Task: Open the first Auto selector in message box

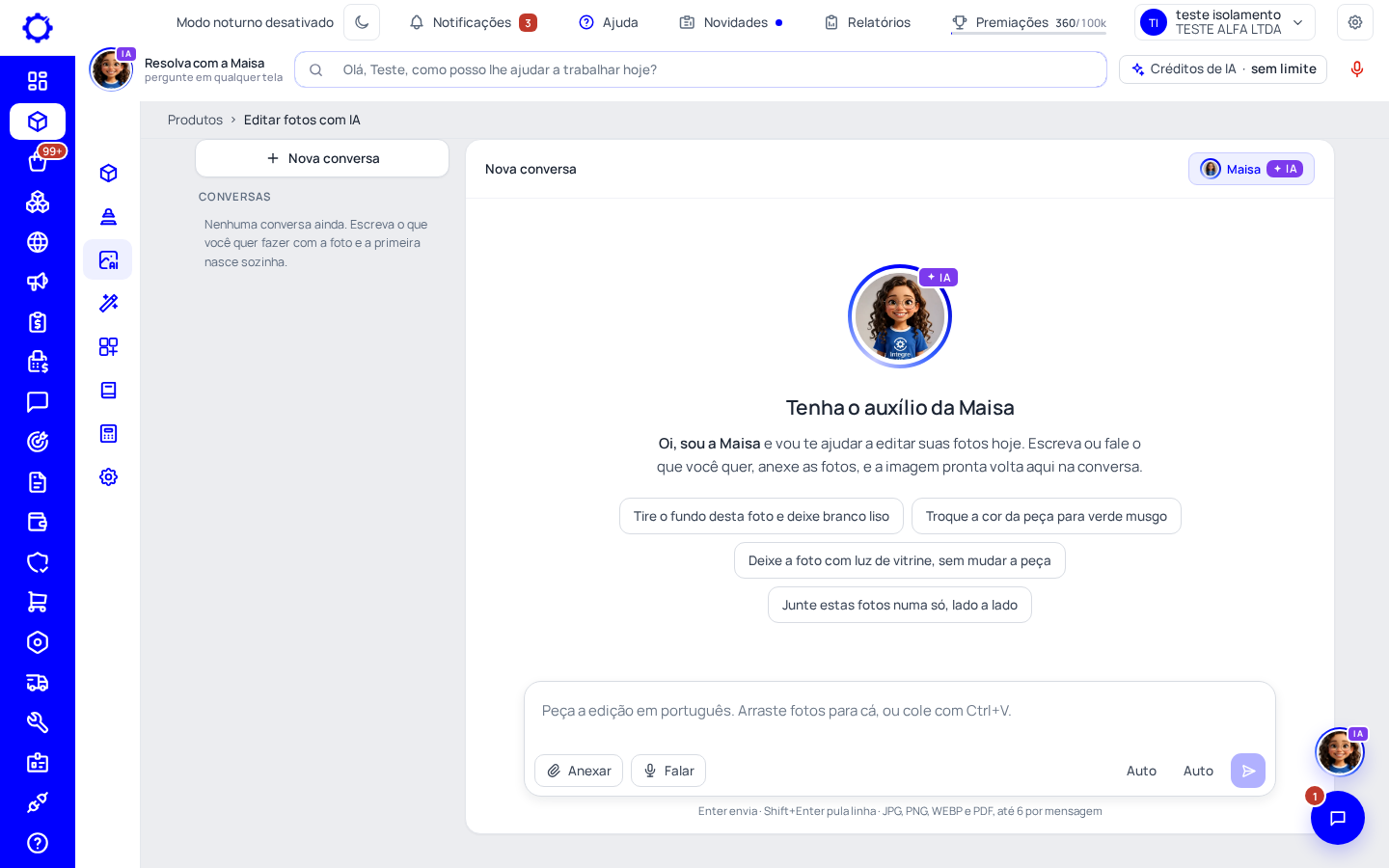Action: pos(1141,771)
